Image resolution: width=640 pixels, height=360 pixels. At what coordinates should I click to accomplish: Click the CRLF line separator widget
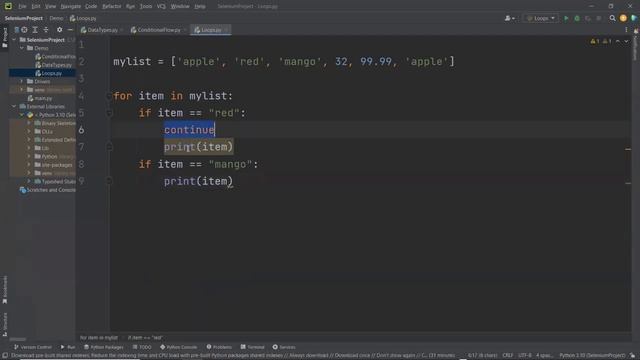point(508,356)
